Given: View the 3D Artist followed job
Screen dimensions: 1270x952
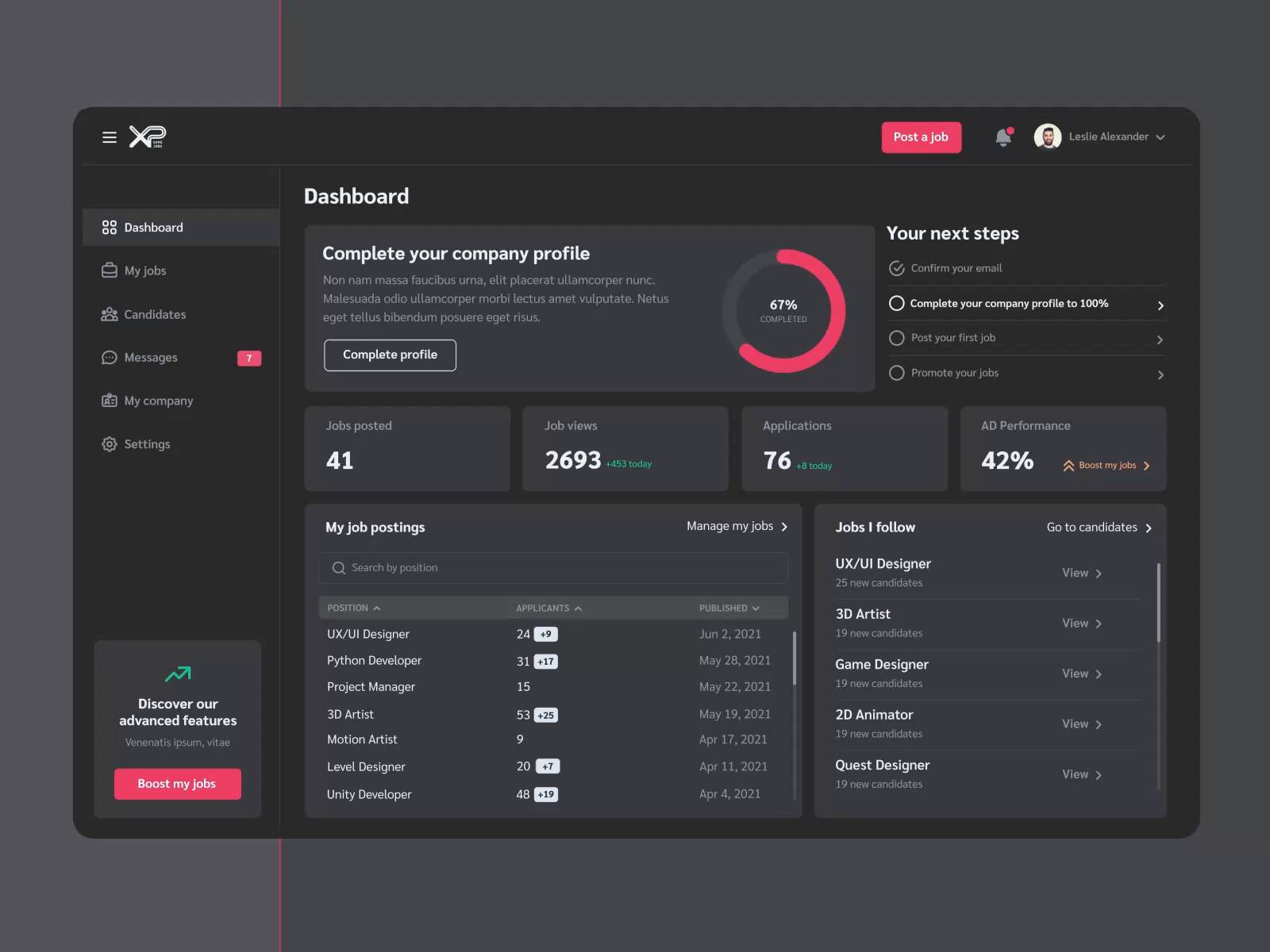Looking at the screenshot, I should (x=1082, y=624).
